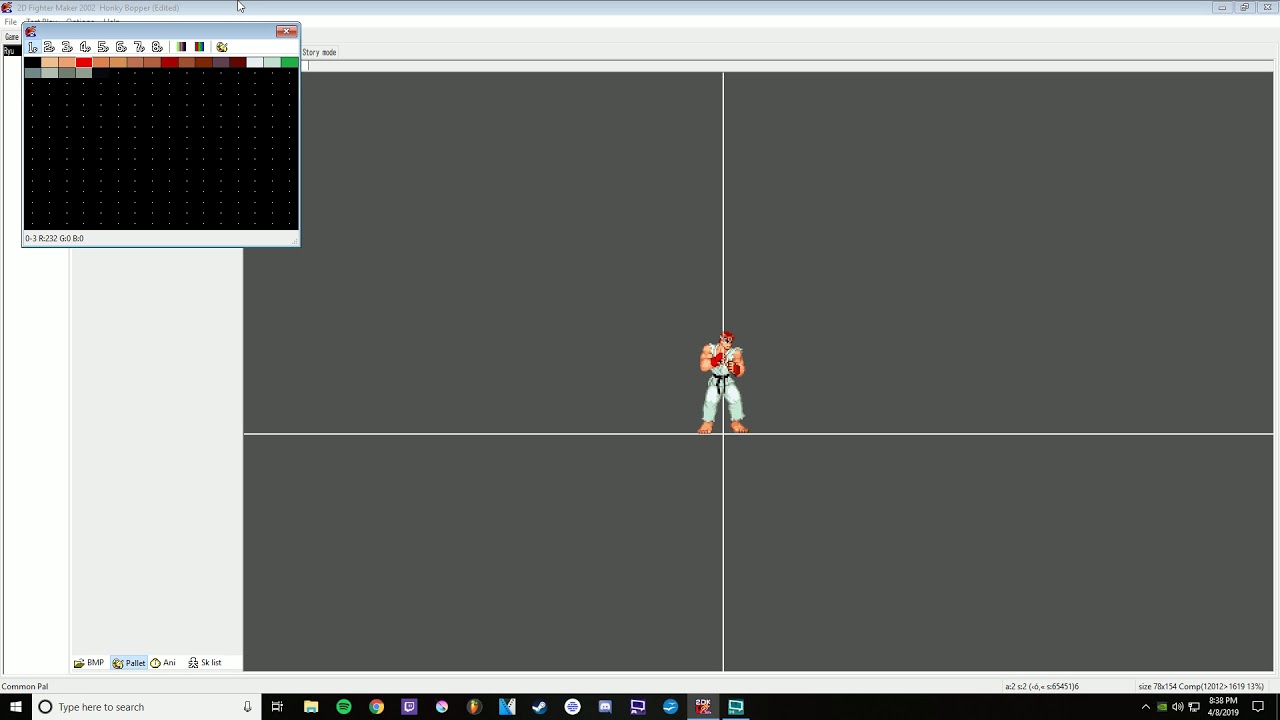
Task: Close the palette window
Action: point(287,31)
